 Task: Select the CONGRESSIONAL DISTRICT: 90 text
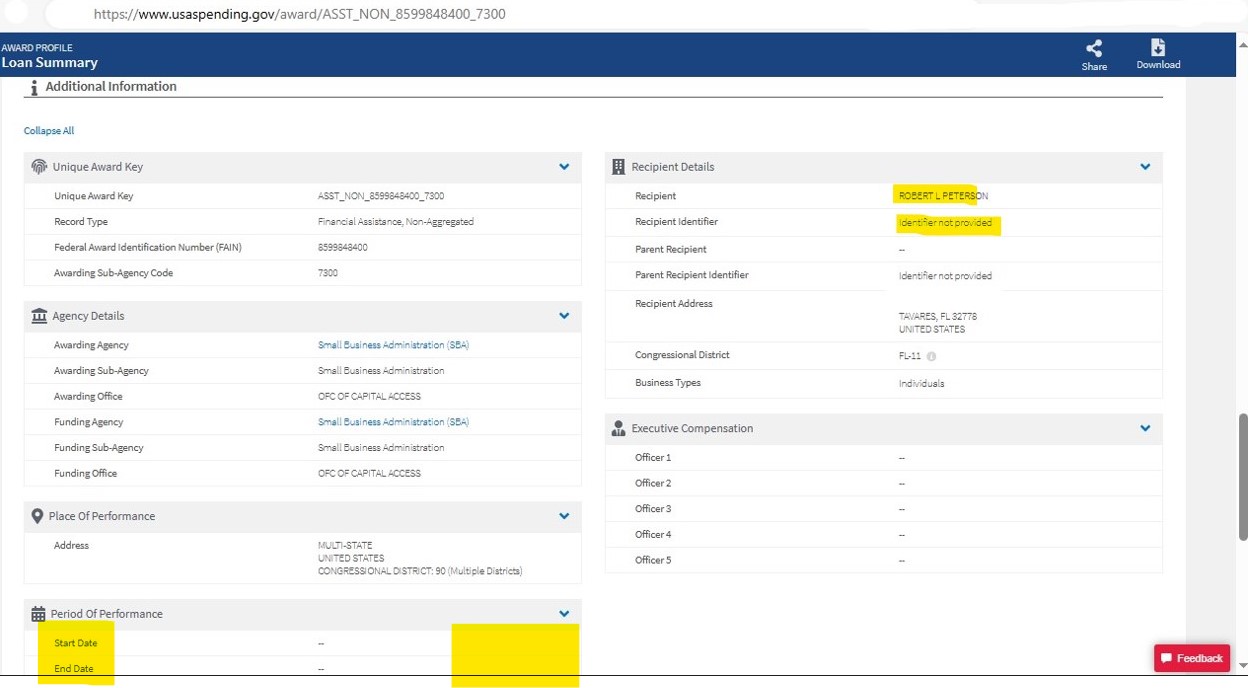(420, 572)
